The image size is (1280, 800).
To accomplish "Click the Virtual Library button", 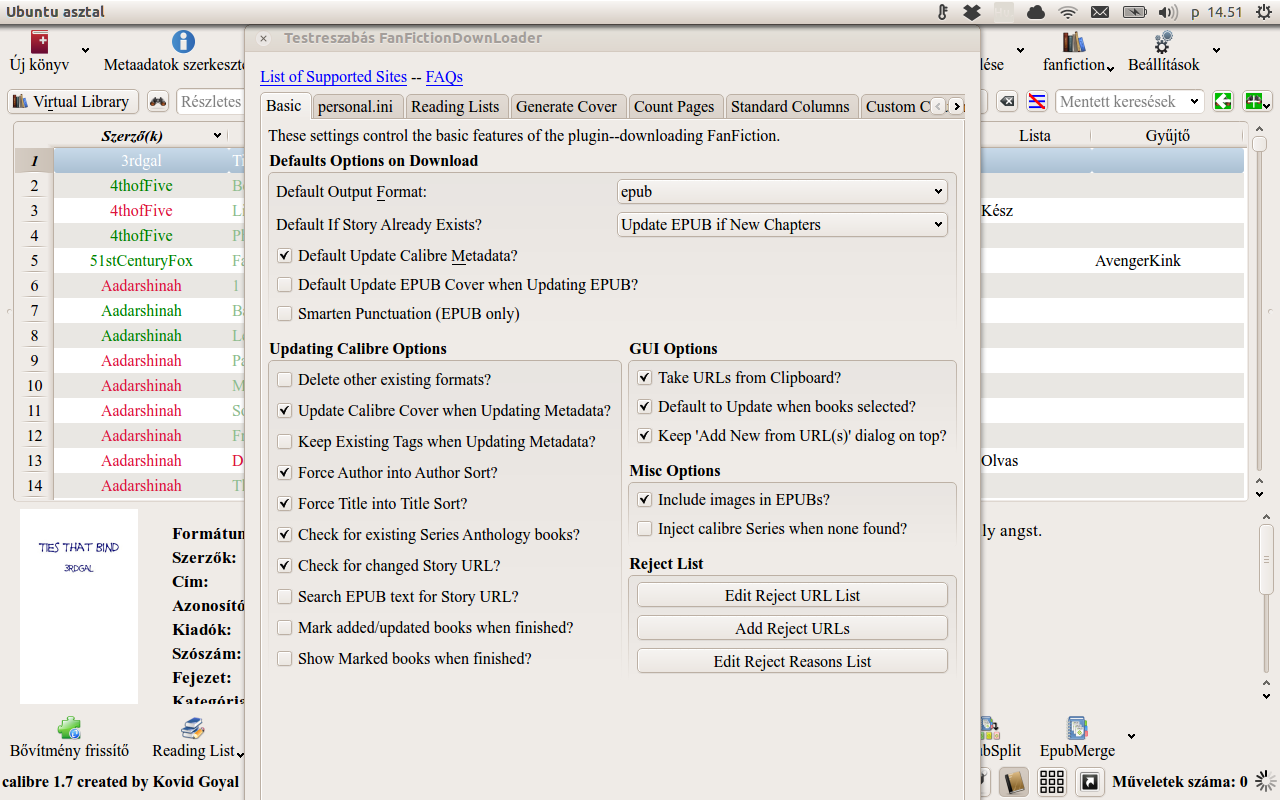I will (72, 101).
